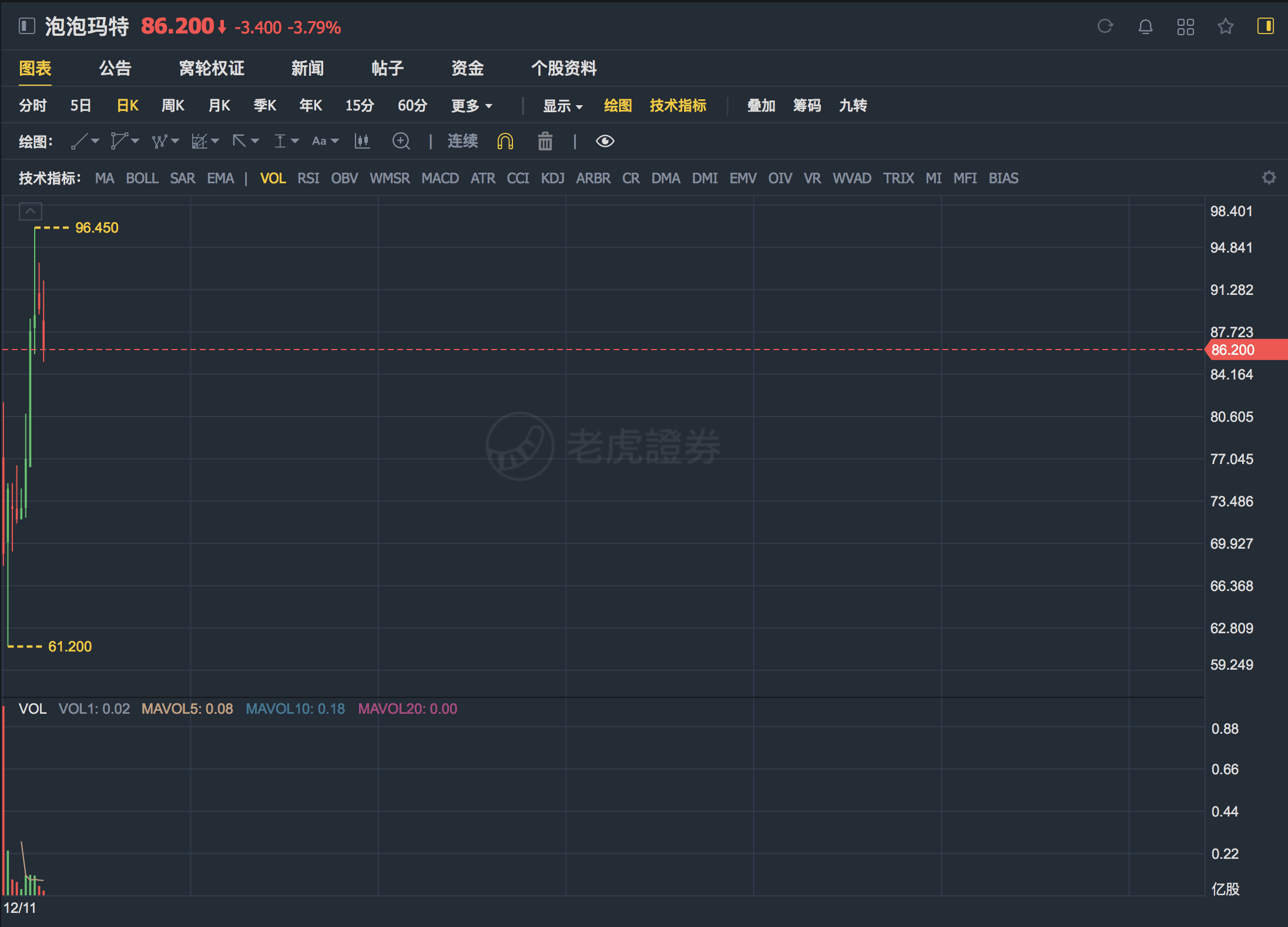1288x927 pixels.
Task: Open arrow tool dropdown arrow
Action: 255,141
